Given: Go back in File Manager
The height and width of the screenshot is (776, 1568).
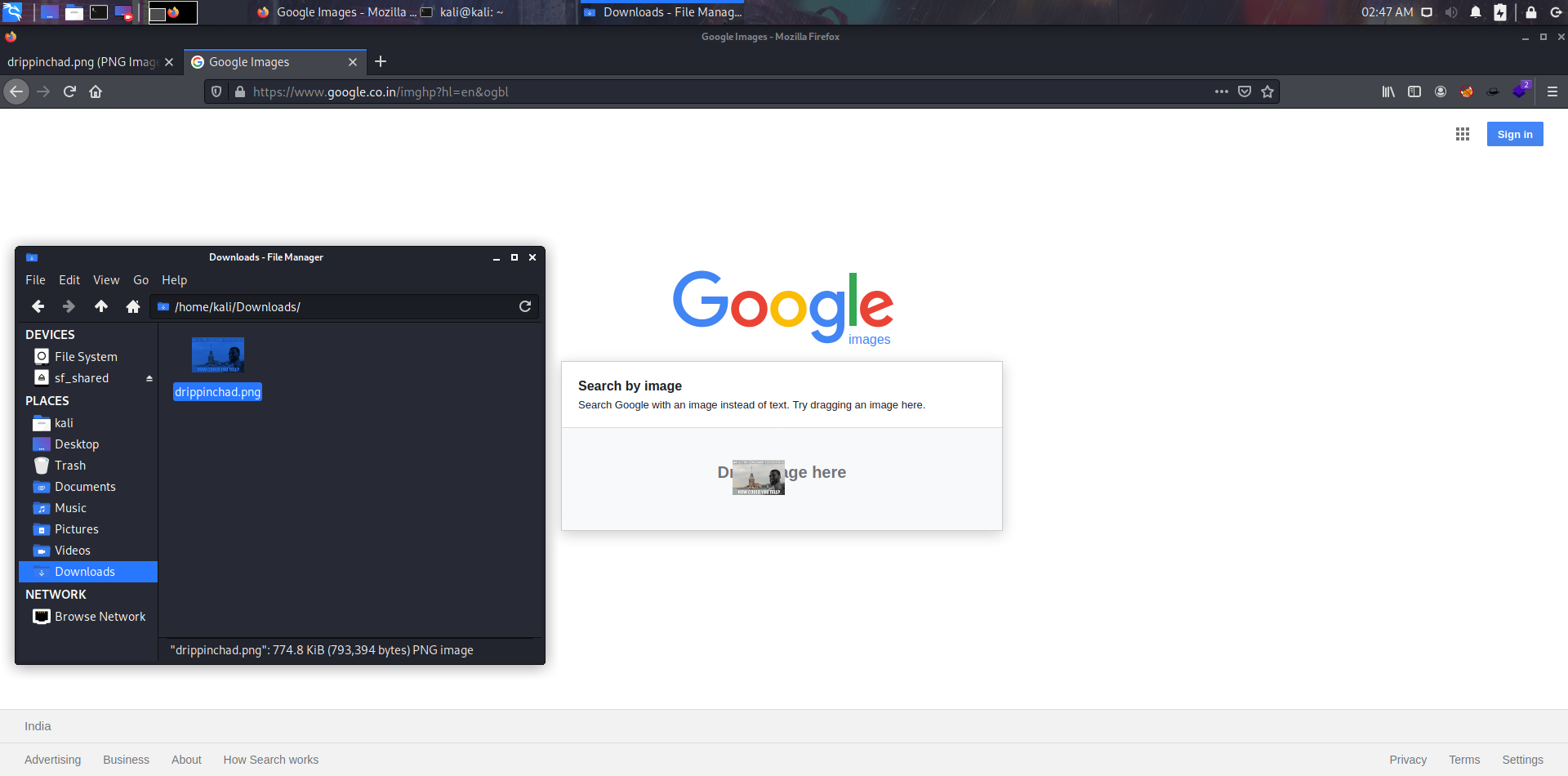Looking at the screenshot, I should [38, 306].
